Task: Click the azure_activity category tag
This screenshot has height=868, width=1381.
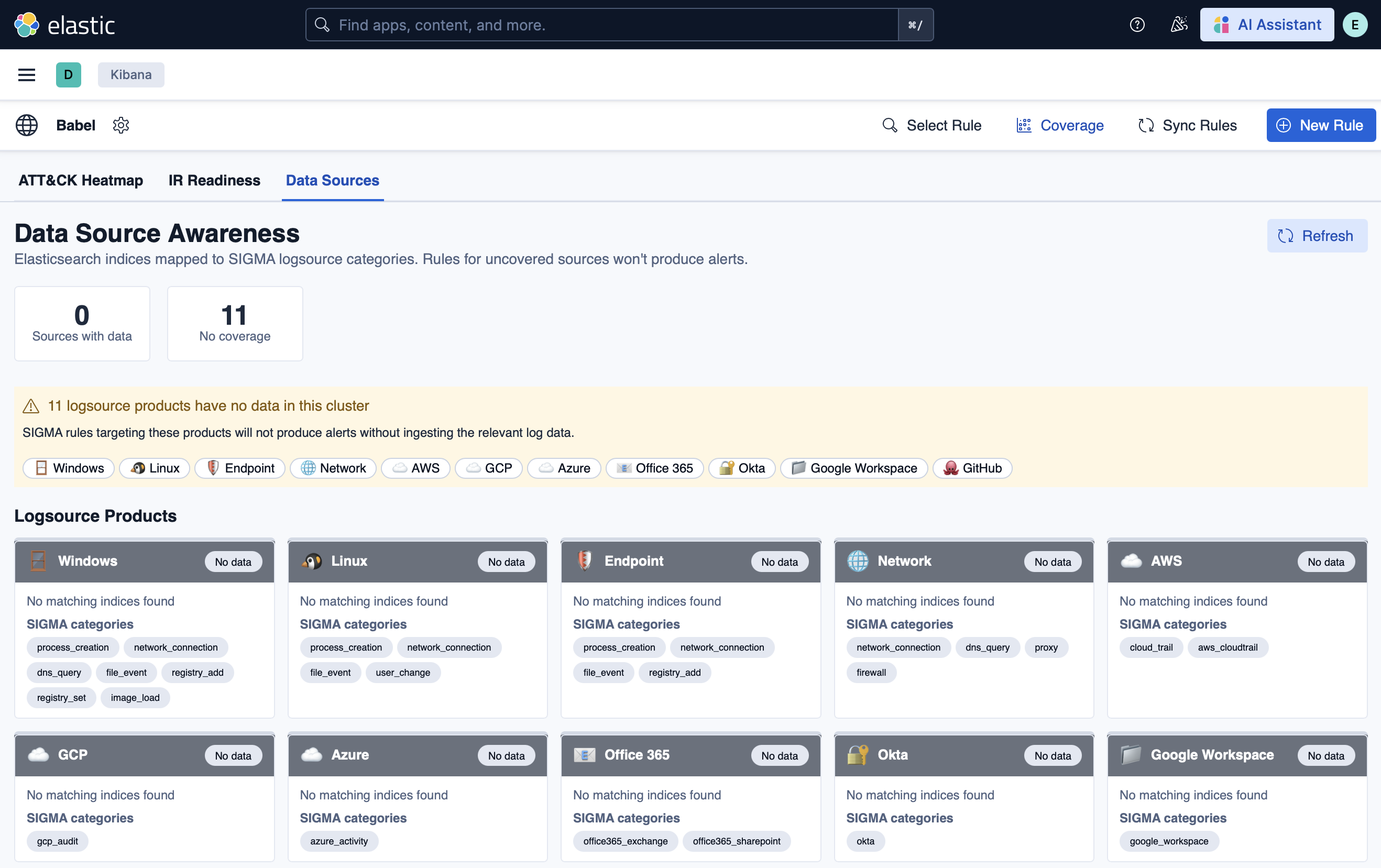Action: tap(339, 840)
